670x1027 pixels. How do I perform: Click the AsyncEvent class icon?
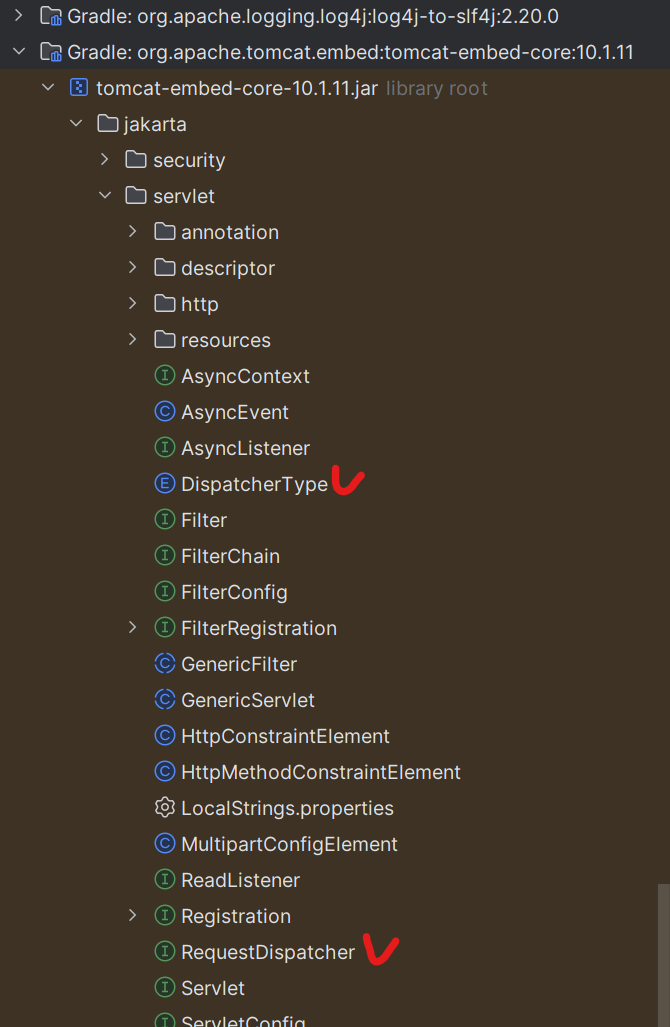pos(165,412)
